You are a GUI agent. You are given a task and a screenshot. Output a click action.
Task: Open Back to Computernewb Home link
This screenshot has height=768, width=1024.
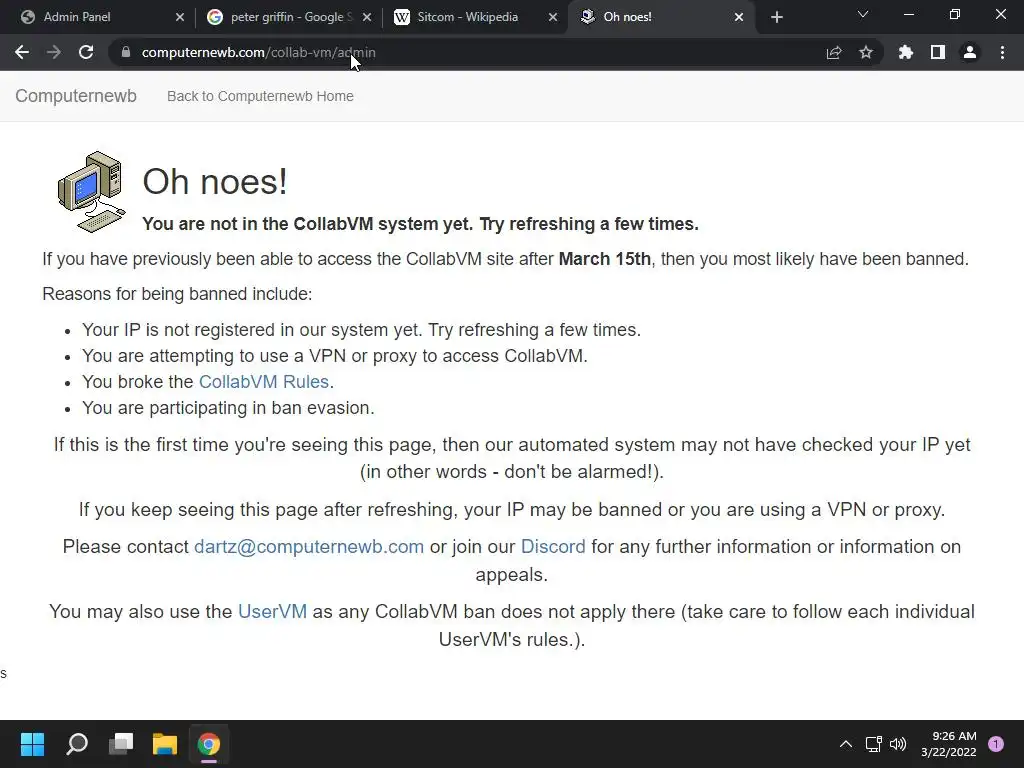click(260, 96)
